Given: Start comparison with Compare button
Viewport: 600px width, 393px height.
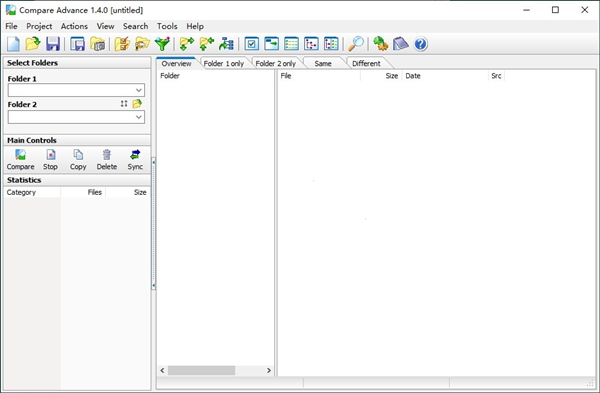Looking at the screenshot, I should click(x=20, y=160).
